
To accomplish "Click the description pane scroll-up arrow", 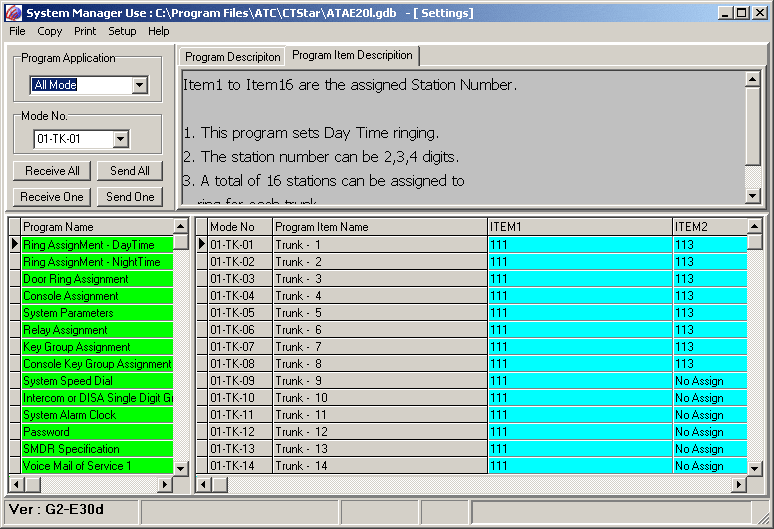I will pos(752,79).
